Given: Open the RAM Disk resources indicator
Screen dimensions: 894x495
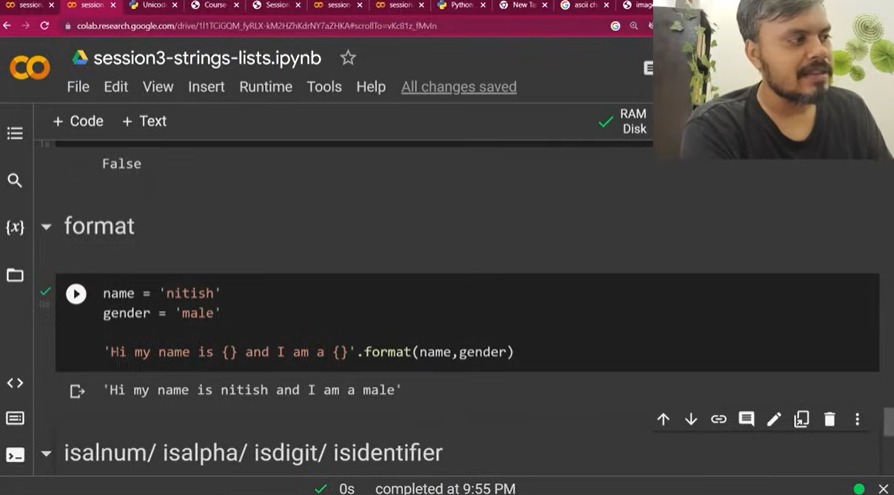Looking at the screenshot, I should click(x=623, y=121).
